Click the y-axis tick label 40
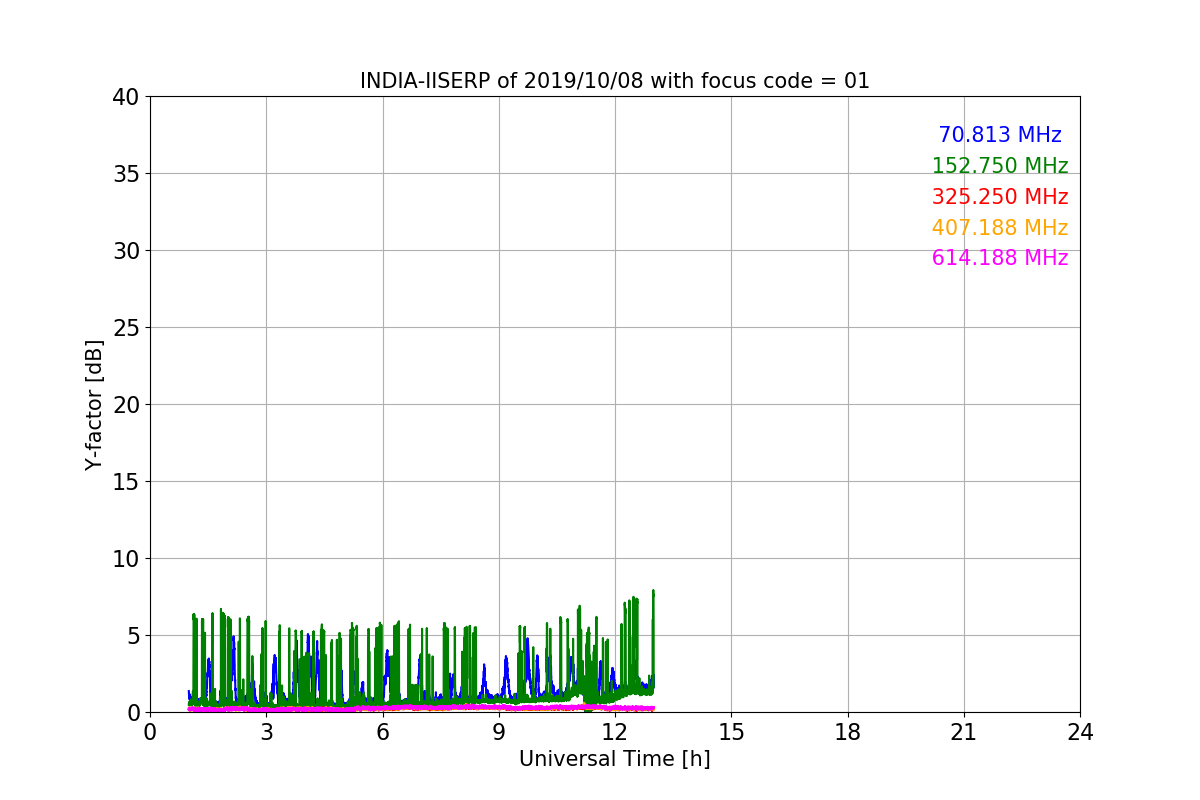Screen dimensions: 1200x800 click(125, 97)
